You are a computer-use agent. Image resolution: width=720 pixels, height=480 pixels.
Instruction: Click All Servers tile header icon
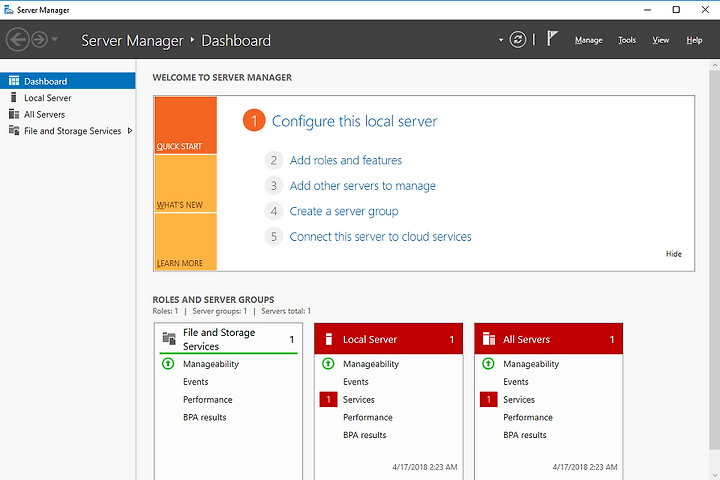pyautogui.click(x=489, y=339)
